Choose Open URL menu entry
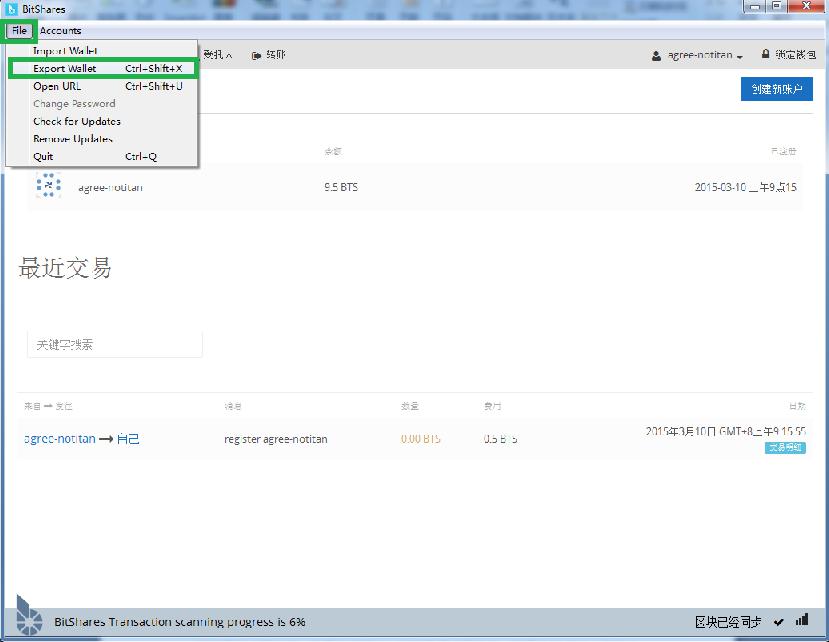Viewport: 829px width, 642px height. 103,86
